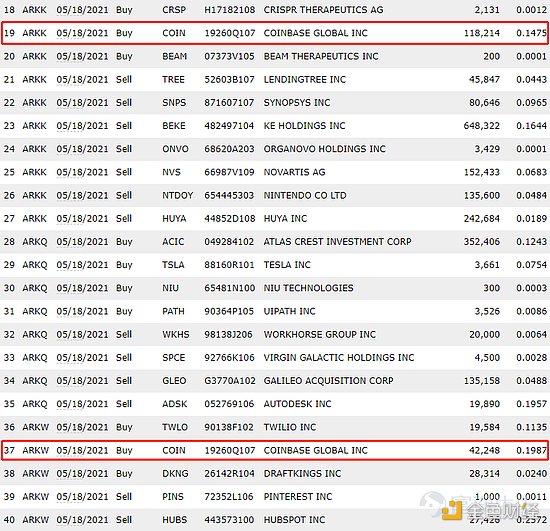Select the highlighted ARKW Coinbase row 37
550x531 pixels.
click(275, 450)
